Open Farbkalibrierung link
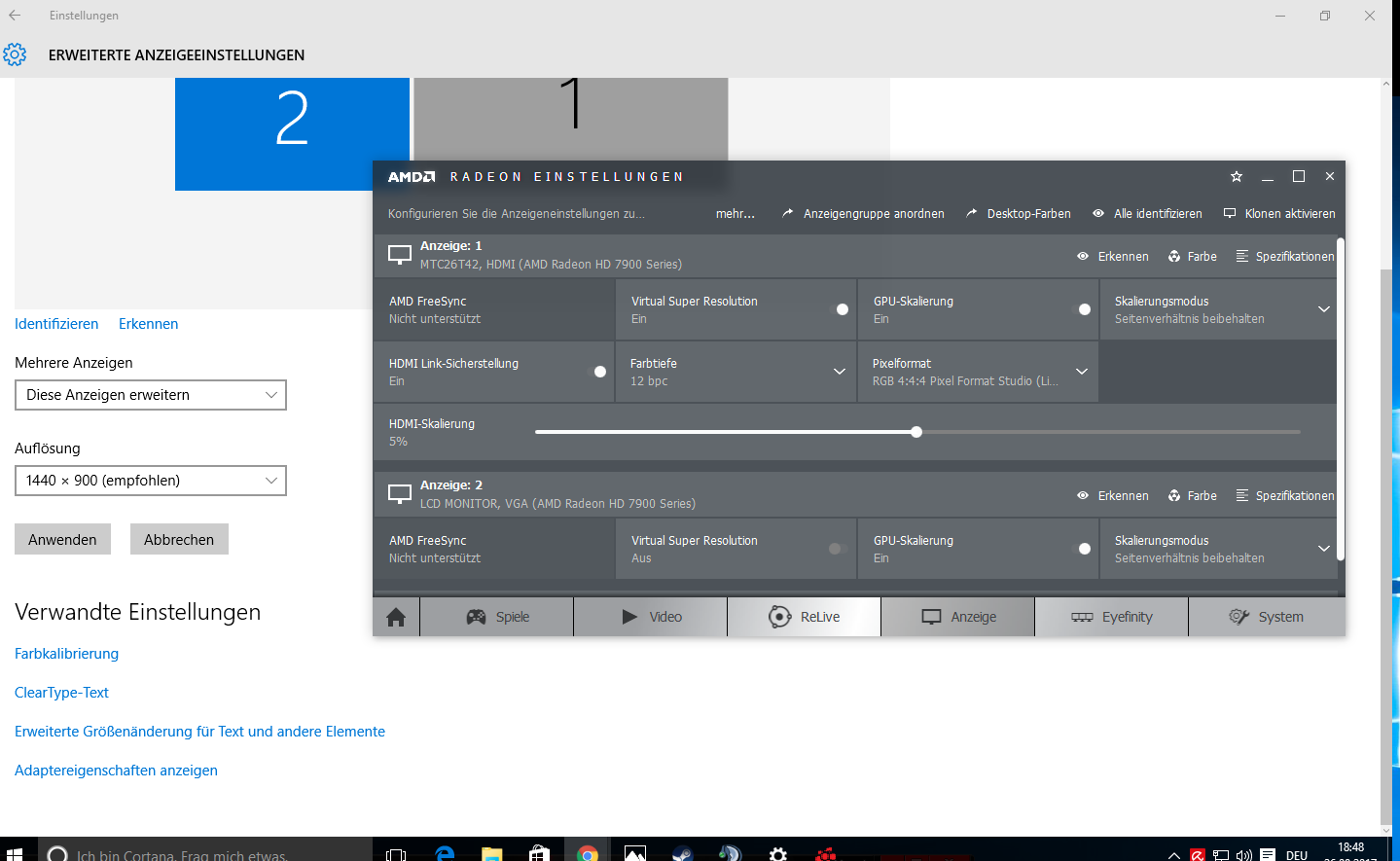The image size is (1400, 861). point(66,654)
